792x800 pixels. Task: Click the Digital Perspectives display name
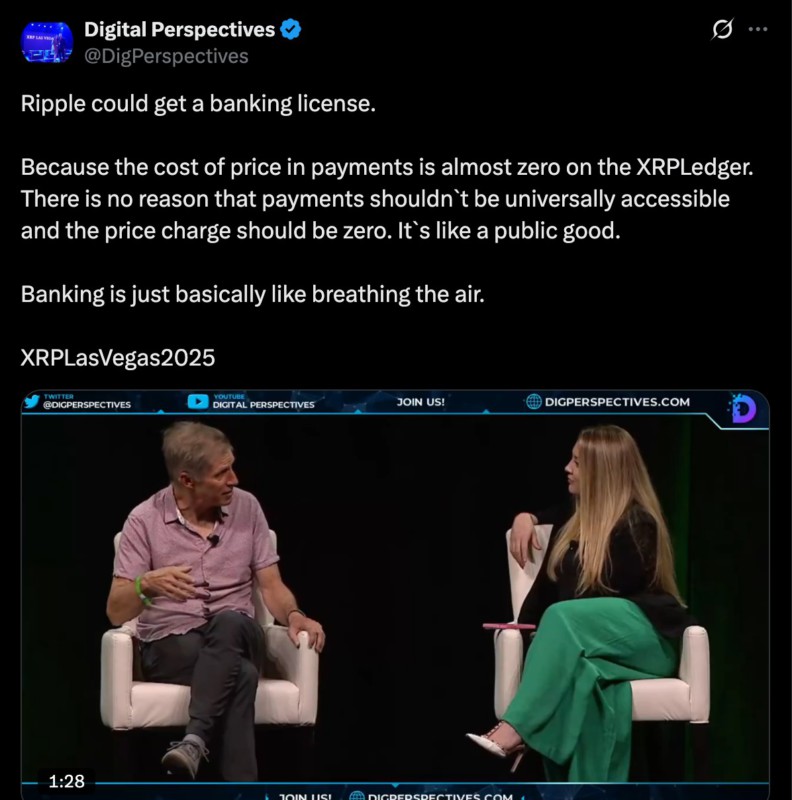[x=179, y=30]
